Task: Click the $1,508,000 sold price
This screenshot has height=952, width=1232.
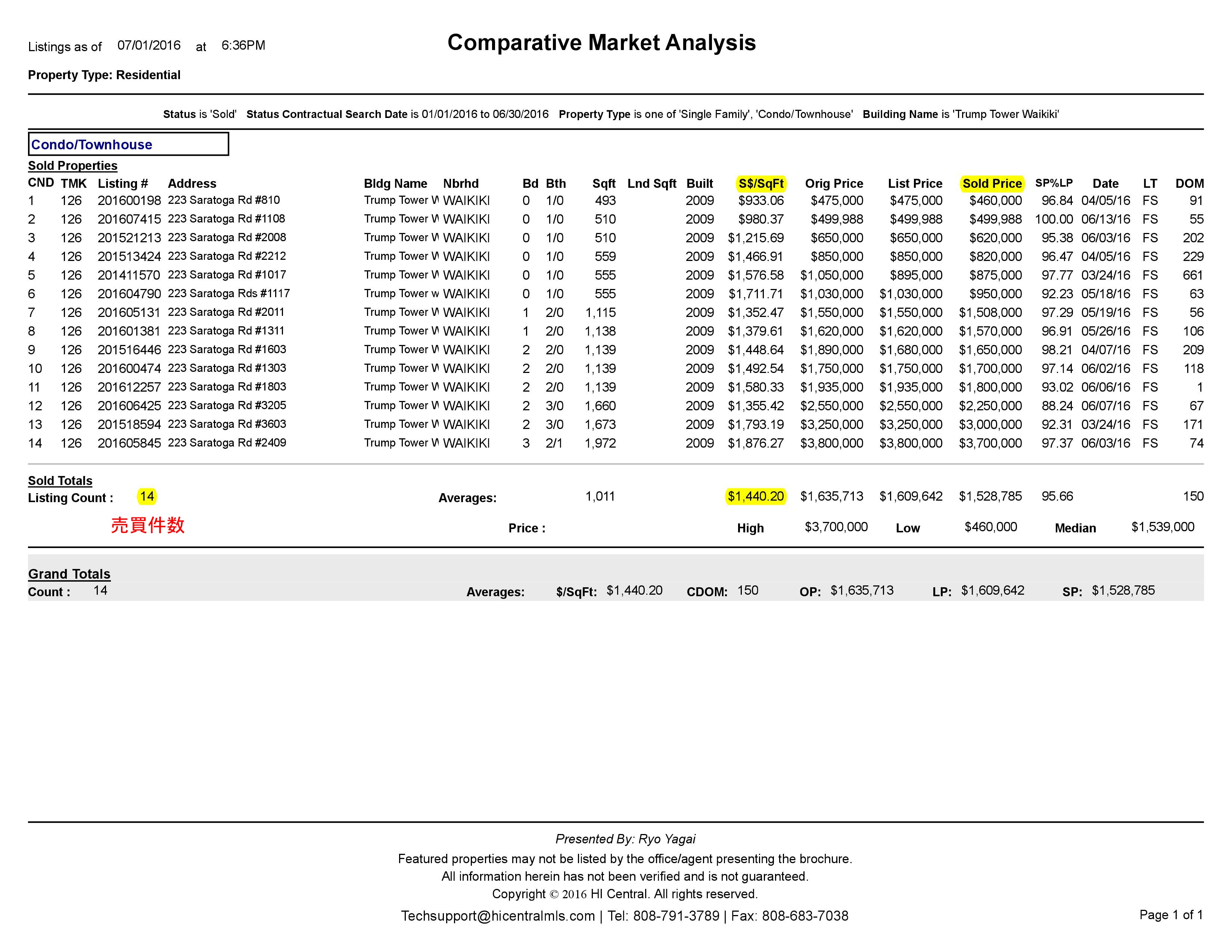Action: tap(990, 312)
